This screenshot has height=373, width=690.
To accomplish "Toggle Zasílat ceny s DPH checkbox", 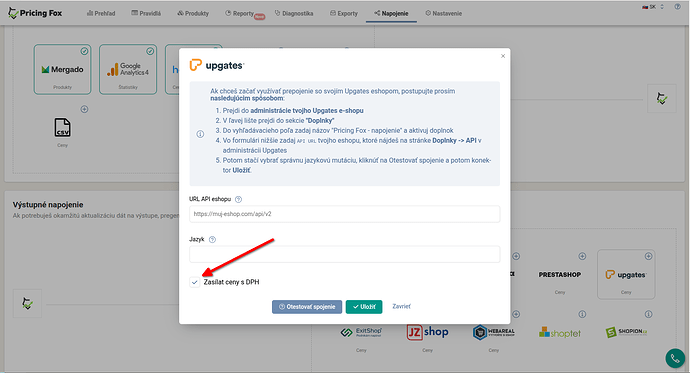I will pyautogui.click(x=195, y=282).
